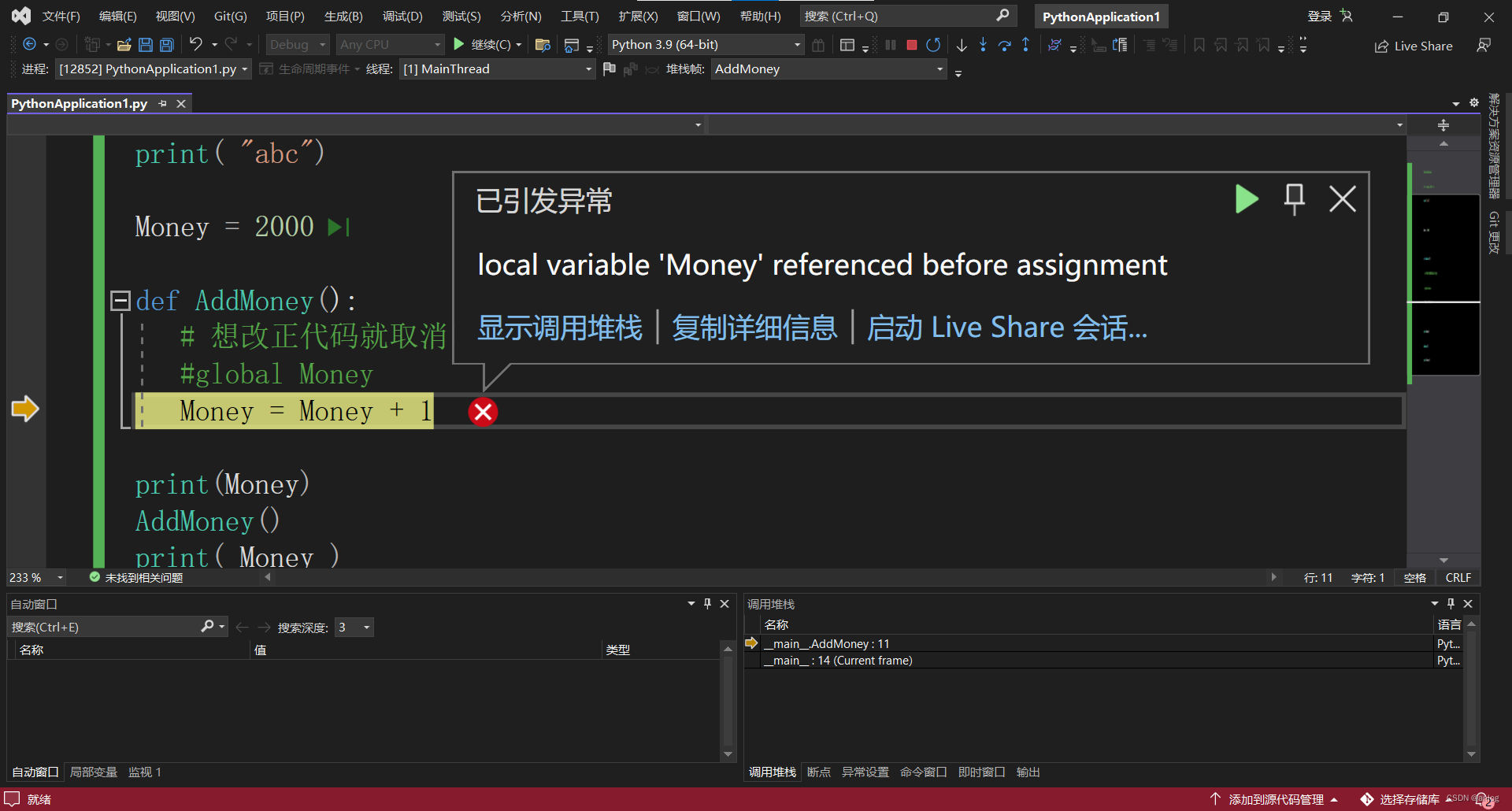Expand the Continue button dropdown arrow
1512x811 pixels.
[519, 45]
